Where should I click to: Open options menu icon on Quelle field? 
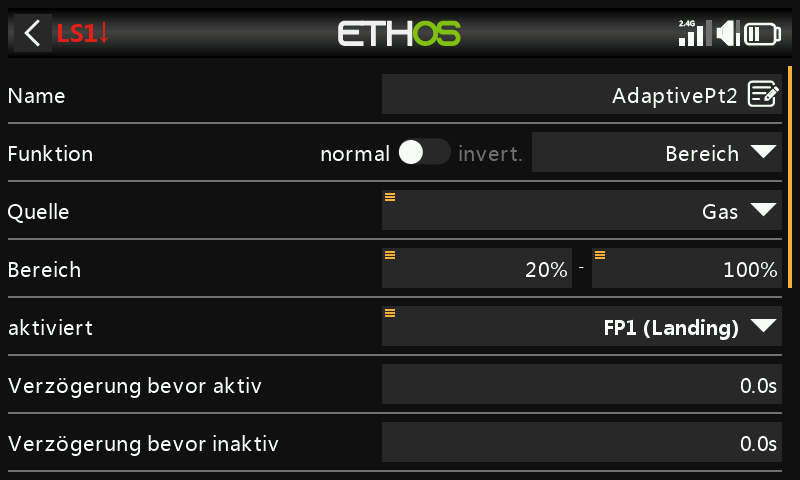coord(390,197)
